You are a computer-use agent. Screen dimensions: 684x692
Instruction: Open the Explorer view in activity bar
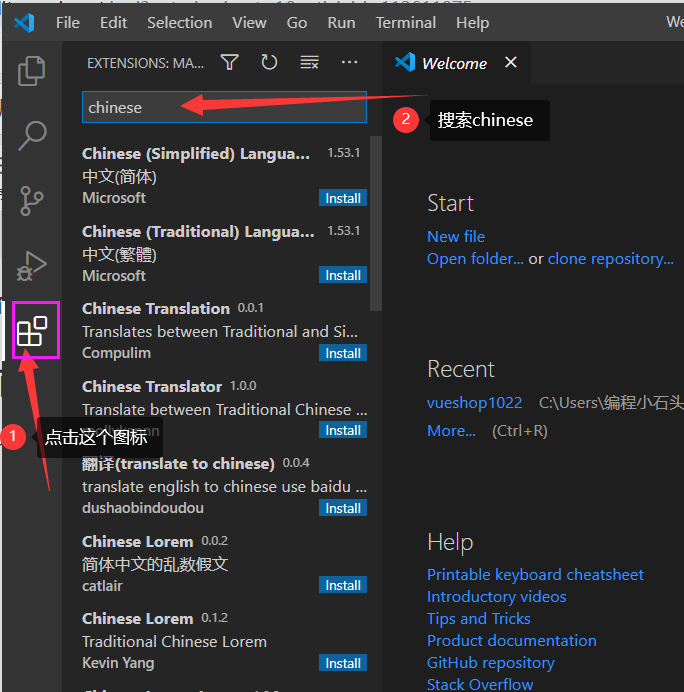tap(31, 71)
